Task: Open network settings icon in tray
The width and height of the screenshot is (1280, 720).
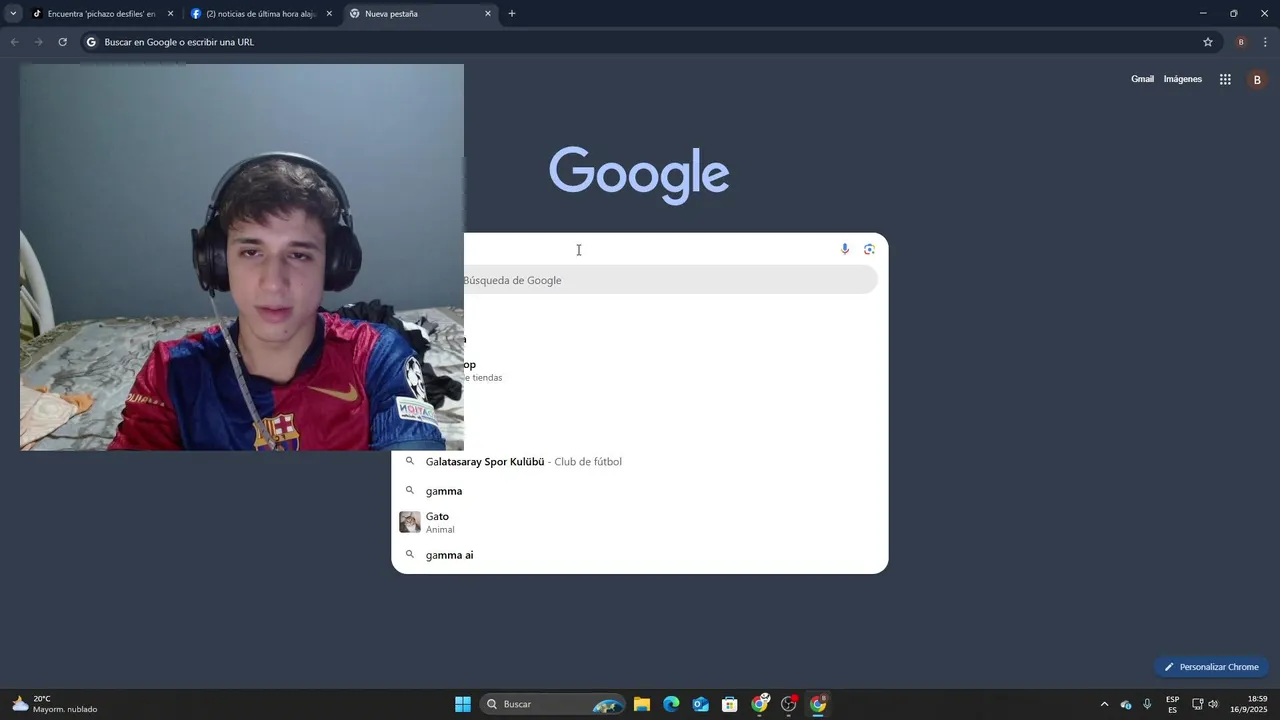Action: [1198, 704]
